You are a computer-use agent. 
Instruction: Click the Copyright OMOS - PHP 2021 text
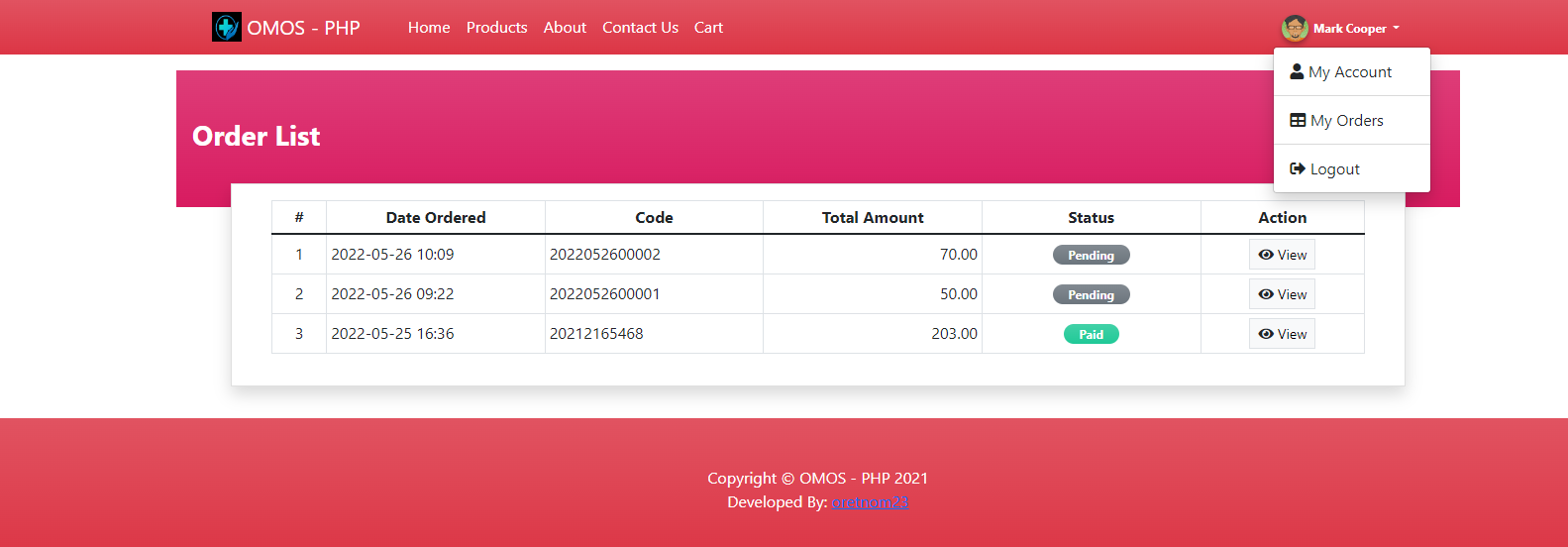tap(818, 479)
